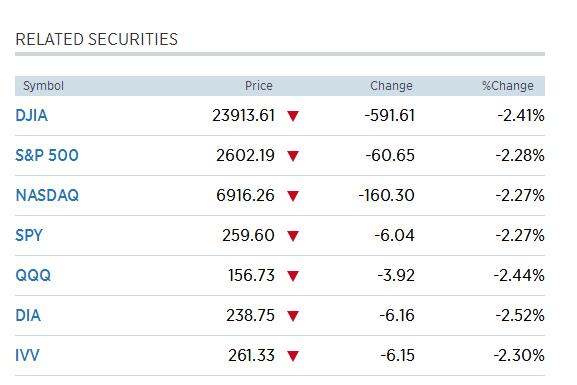Select the NASDAQ change value -160.30
577x385 pixels.
pos(386,195)
